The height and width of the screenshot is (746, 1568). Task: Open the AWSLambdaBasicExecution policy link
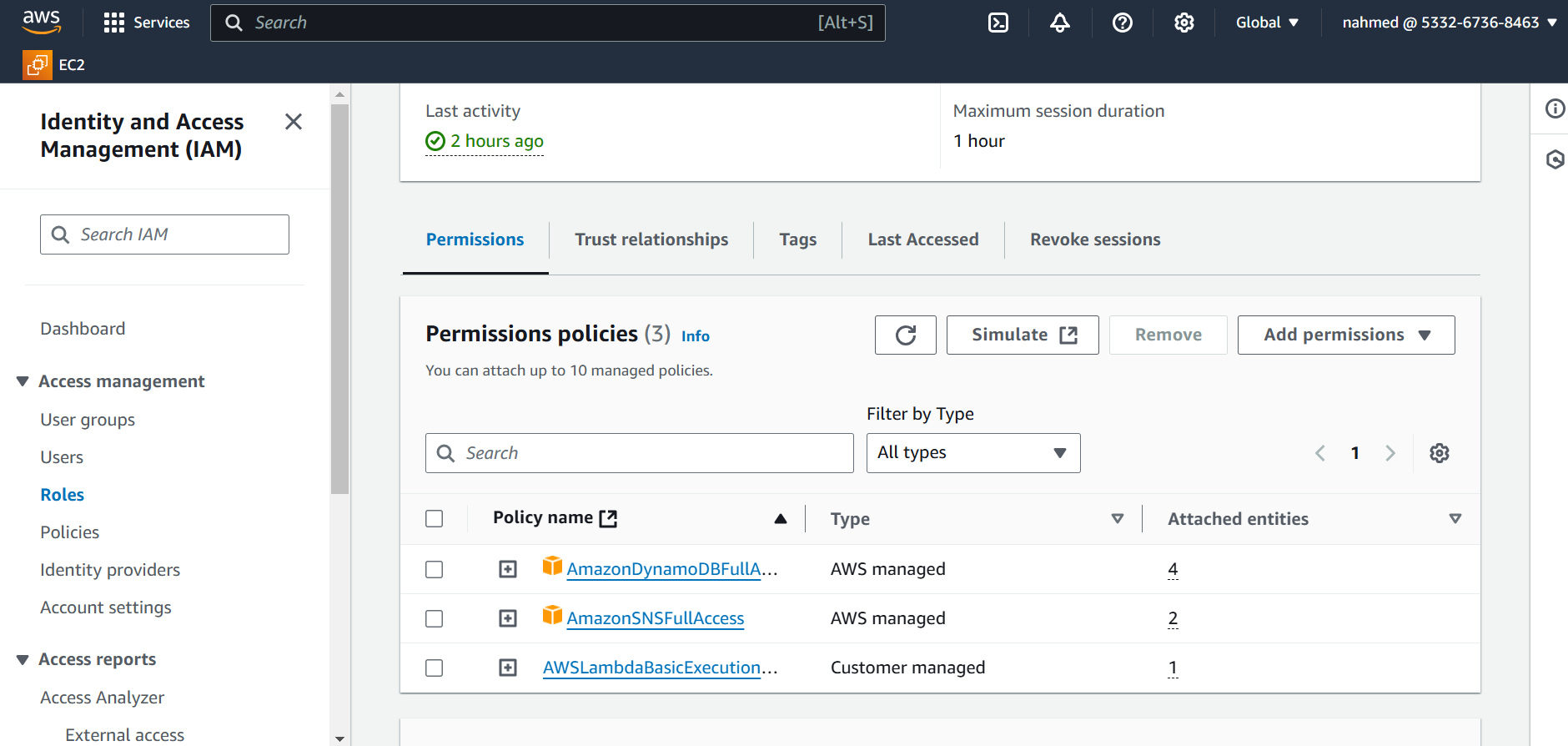tap(660, 668)
